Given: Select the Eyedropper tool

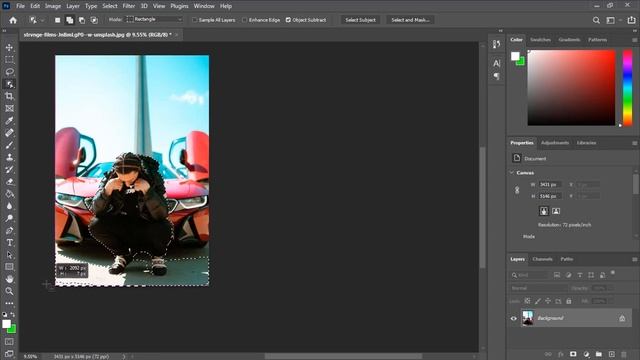Looking at the screenshot, I should pos(9,121).
